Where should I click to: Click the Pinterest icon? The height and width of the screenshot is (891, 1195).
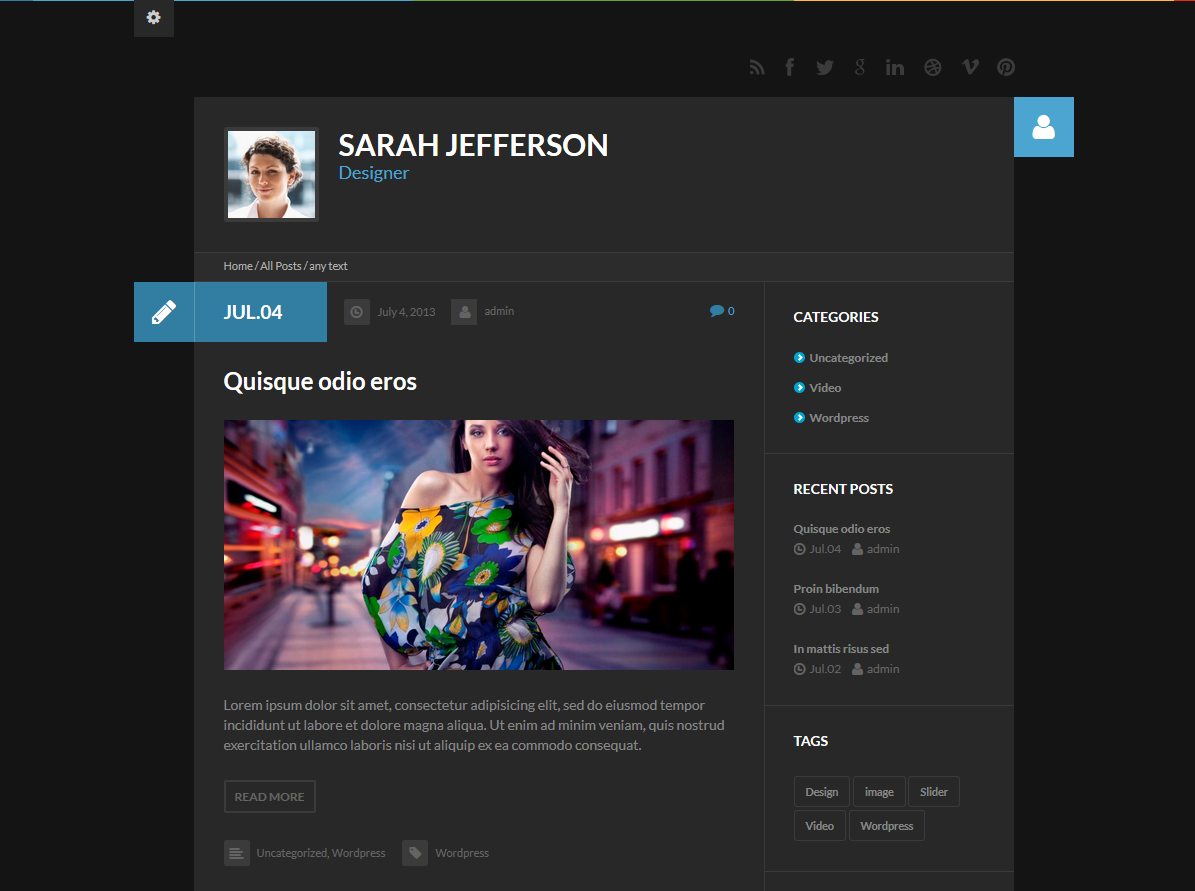pos(1005,67)
